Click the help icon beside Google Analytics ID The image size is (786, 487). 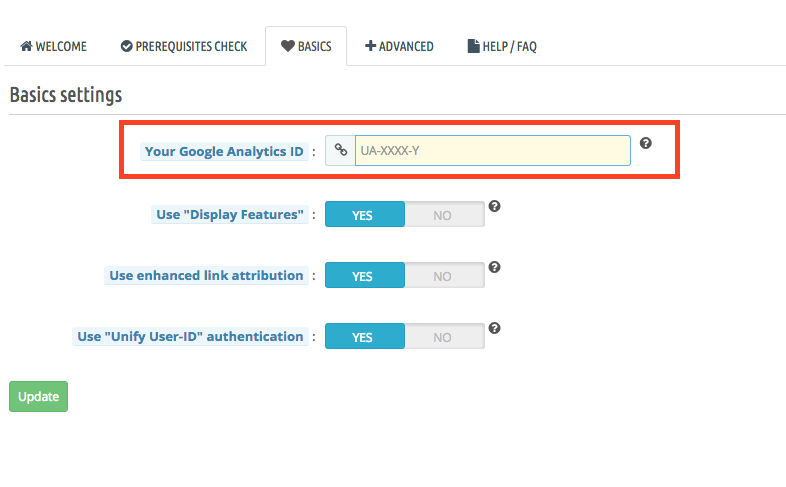click(646, 143)
